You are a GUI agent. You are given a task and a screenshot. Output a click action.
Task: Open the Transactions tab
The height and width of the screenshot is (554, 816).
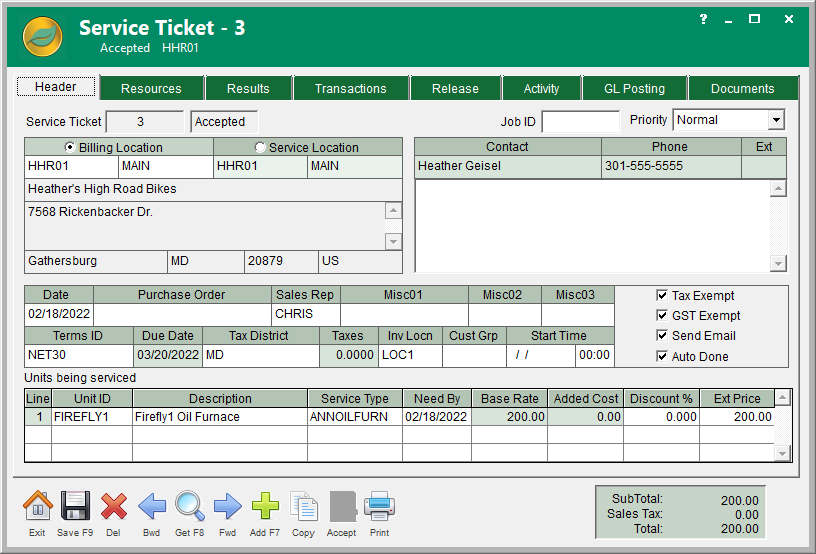click(x=351, y=88)
